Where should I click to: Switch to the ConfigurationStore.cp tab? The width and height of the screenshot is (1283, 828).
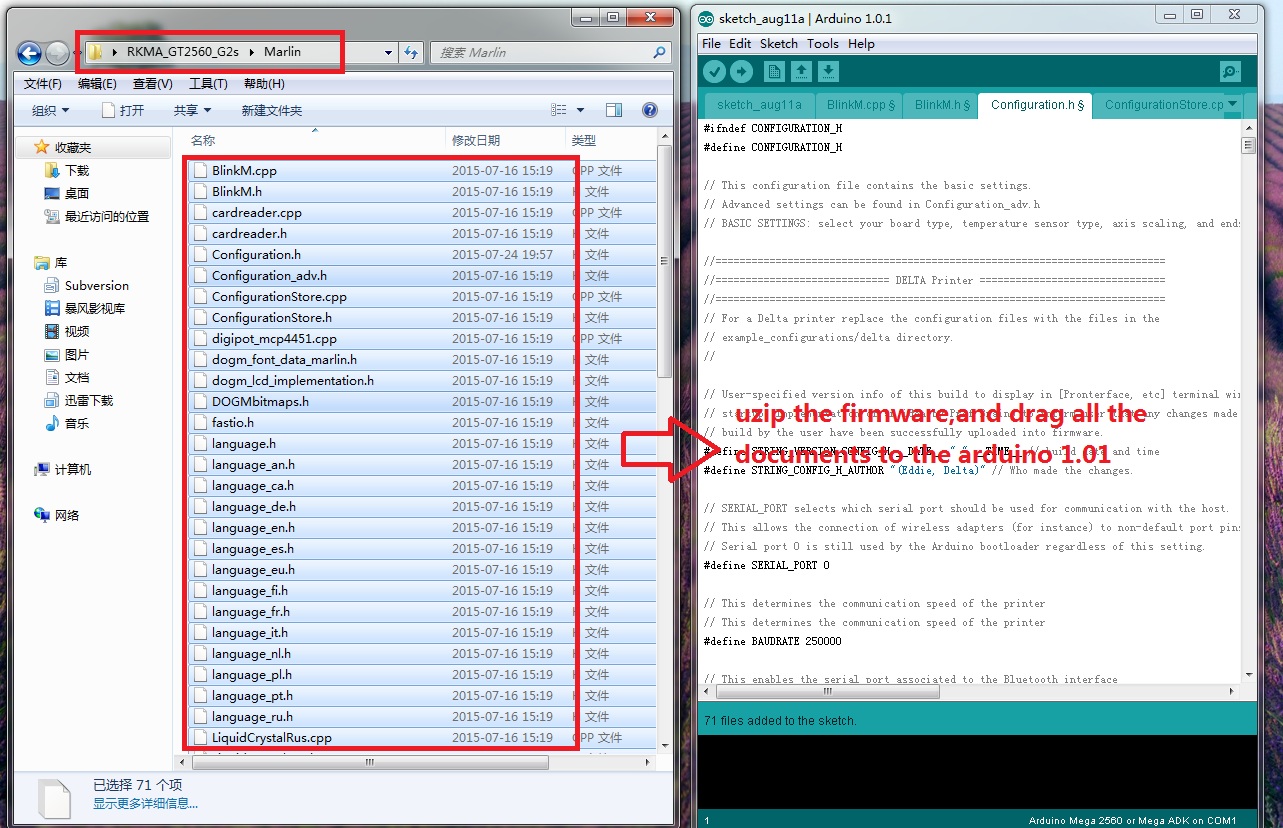click(x=1163, y=104)
